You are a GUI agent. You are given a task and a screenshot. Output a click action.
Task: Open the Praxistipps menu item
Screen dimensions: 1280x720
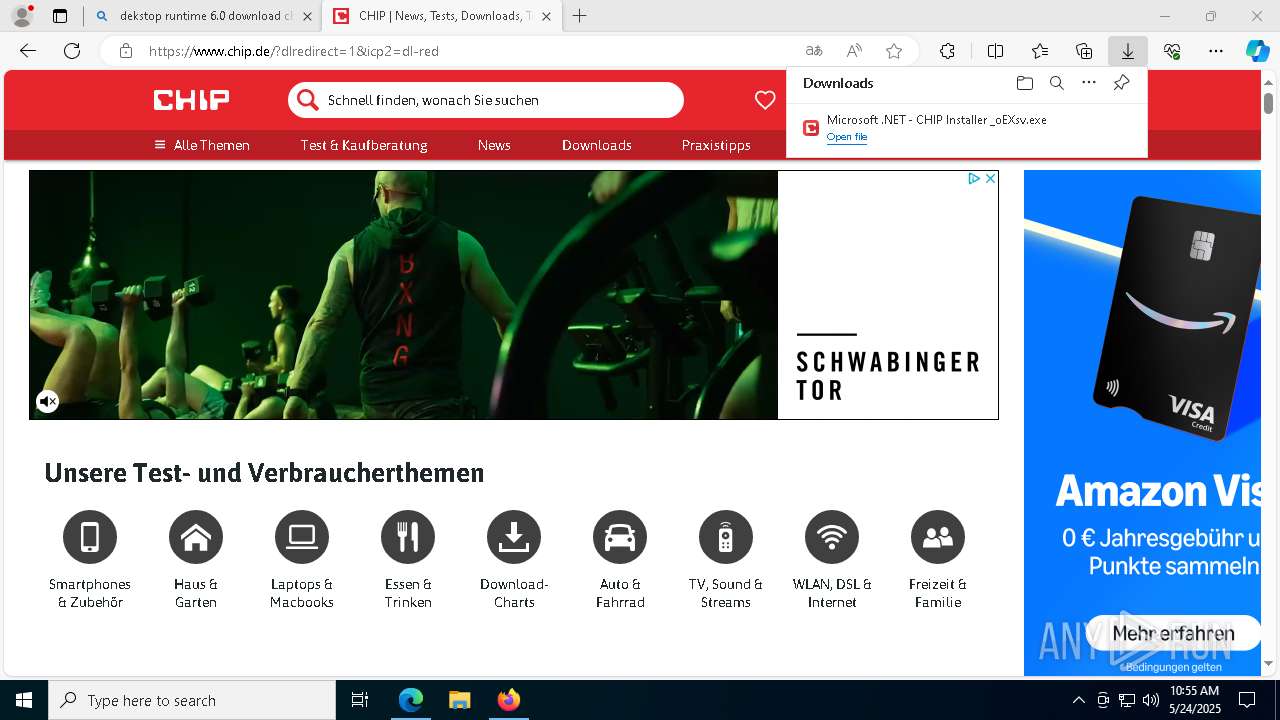[x=716, y=145]
